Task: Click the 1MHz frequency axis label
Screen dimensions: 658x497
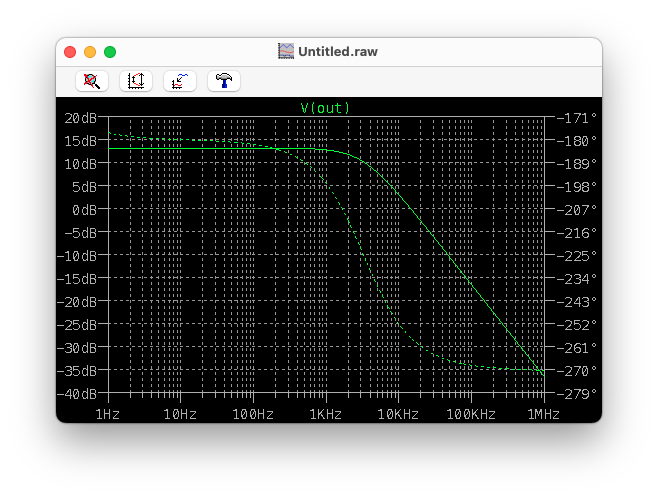Action: tap(543, 415)
